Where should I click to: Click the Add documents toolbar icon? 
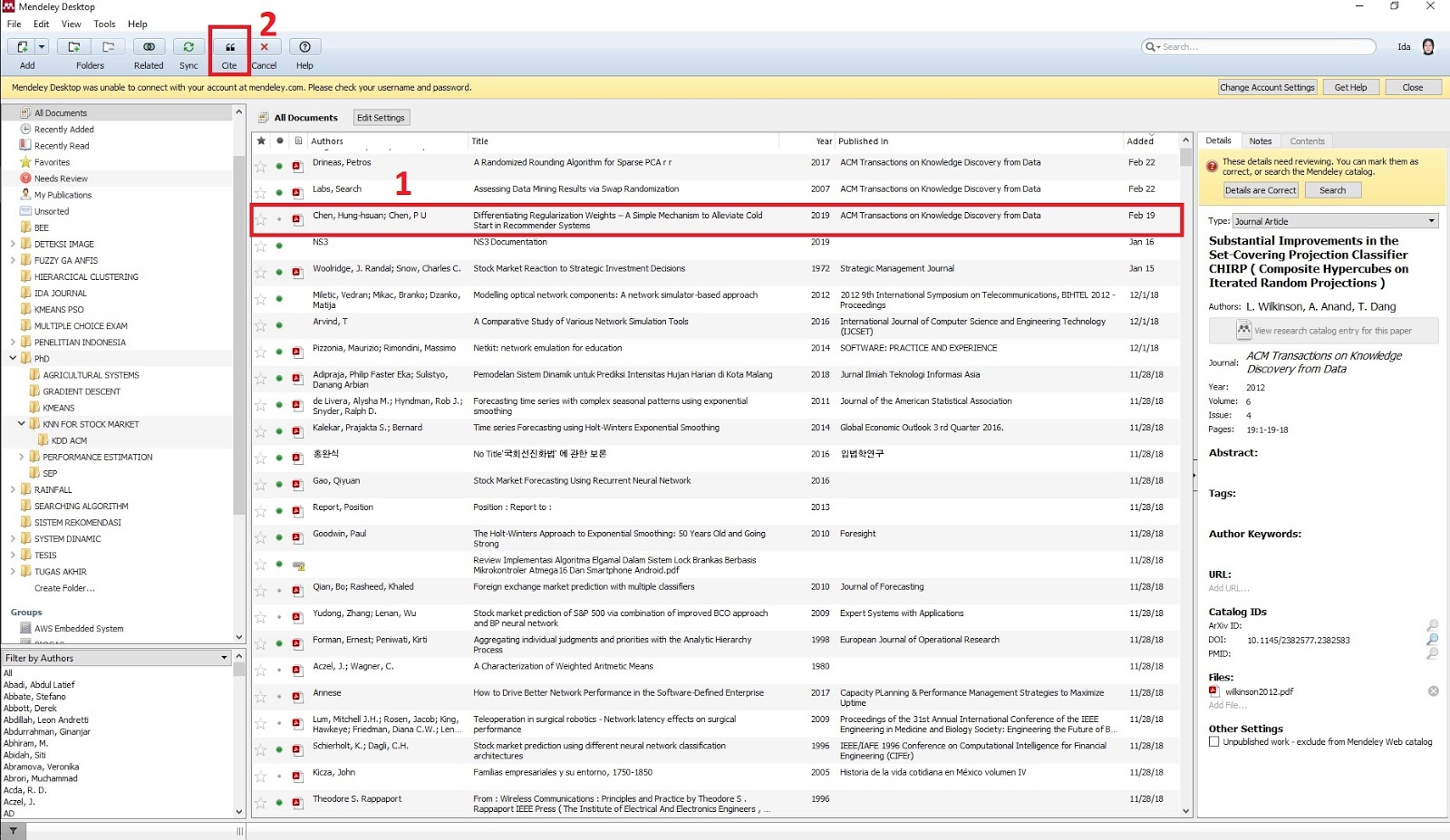[22, 47]
